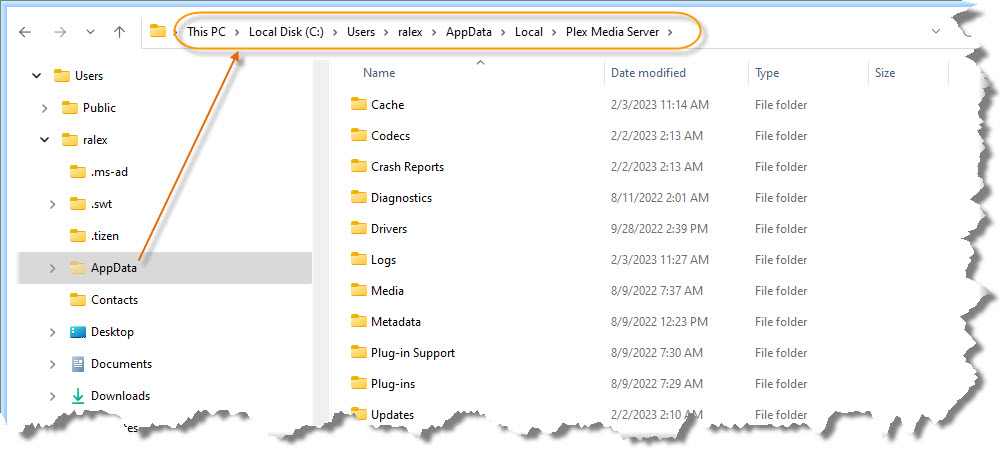This screenshot has width=1002, height=450.
Task: Click the Media folder icon
Action: pyautogui.click(x=358, y=290)
